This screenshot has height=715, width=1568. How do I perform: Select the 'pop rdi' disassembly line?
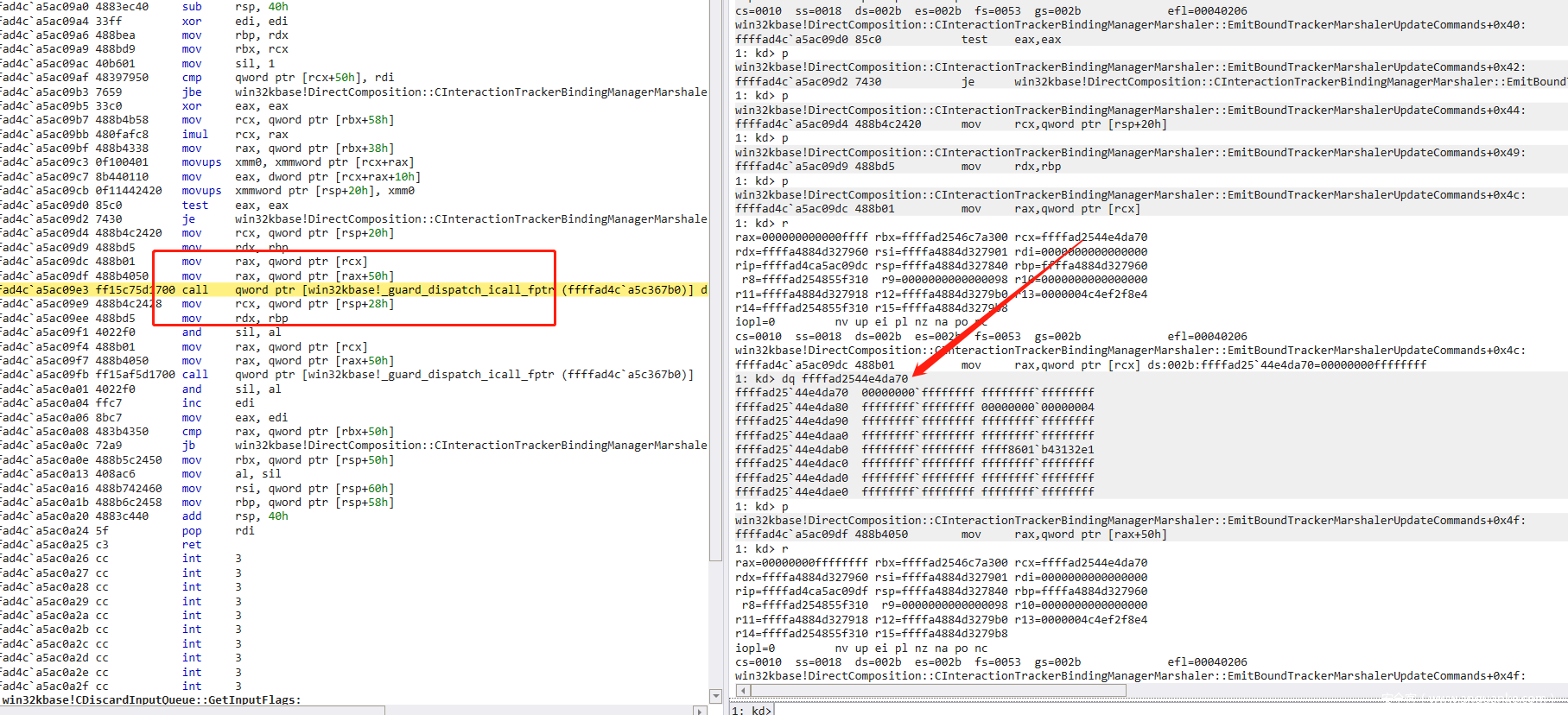(128, 531)
